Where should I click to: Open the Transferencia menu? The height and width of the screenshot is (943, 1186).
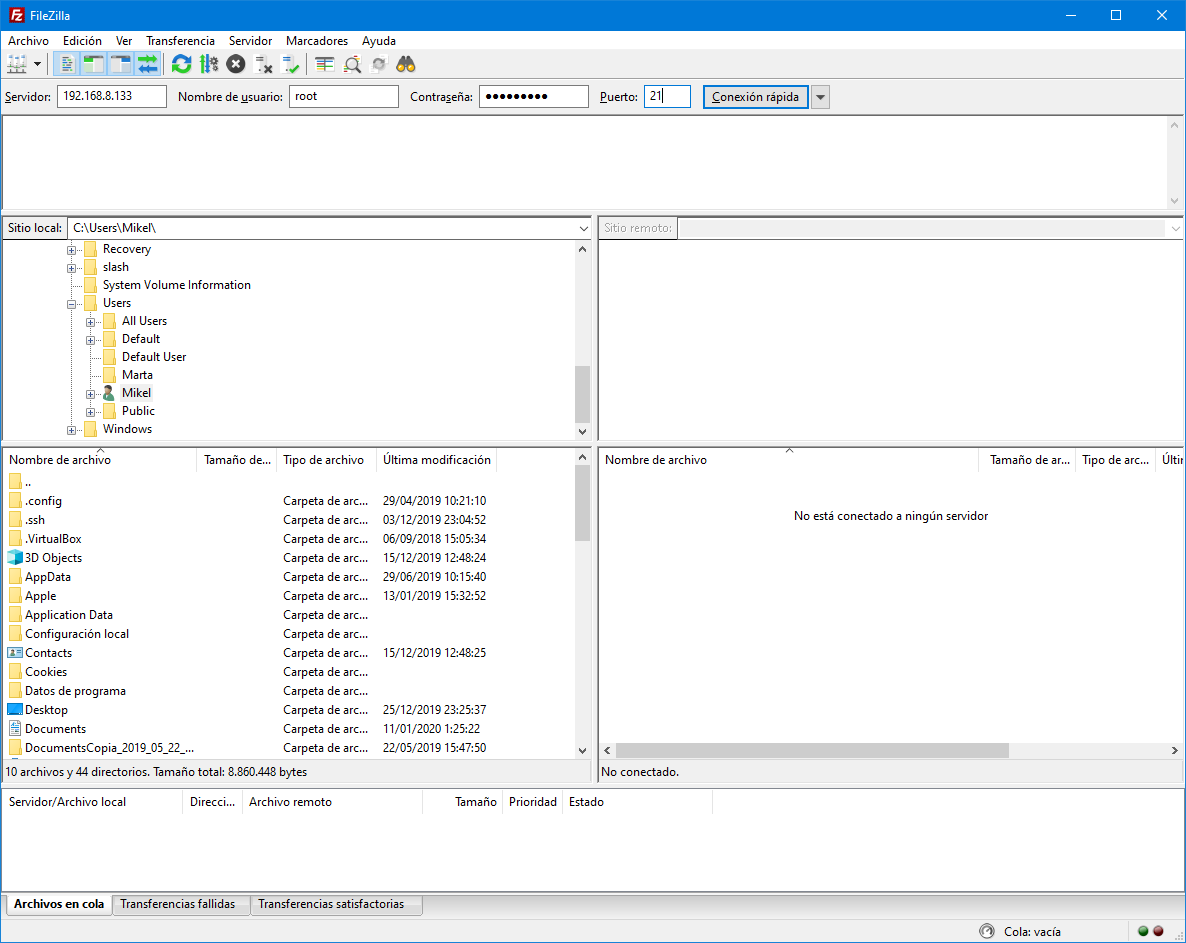coord(180,41)
